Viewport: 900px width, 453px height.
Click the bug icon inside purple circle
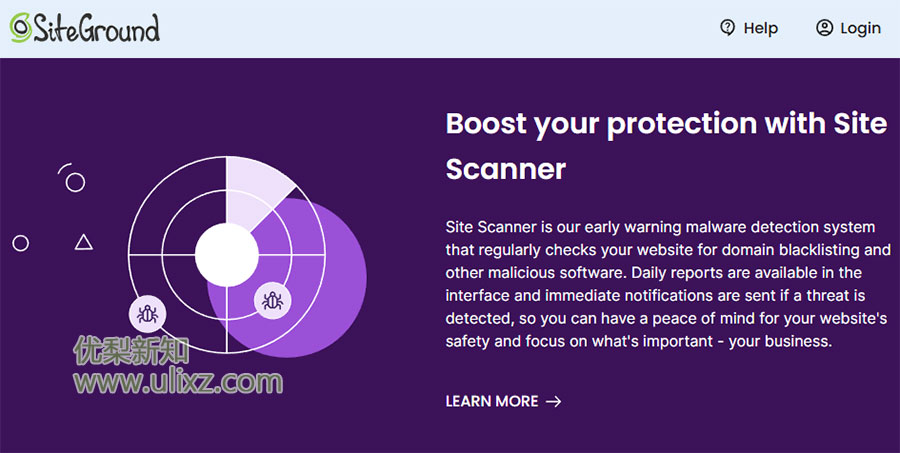[x=273, y=301]
